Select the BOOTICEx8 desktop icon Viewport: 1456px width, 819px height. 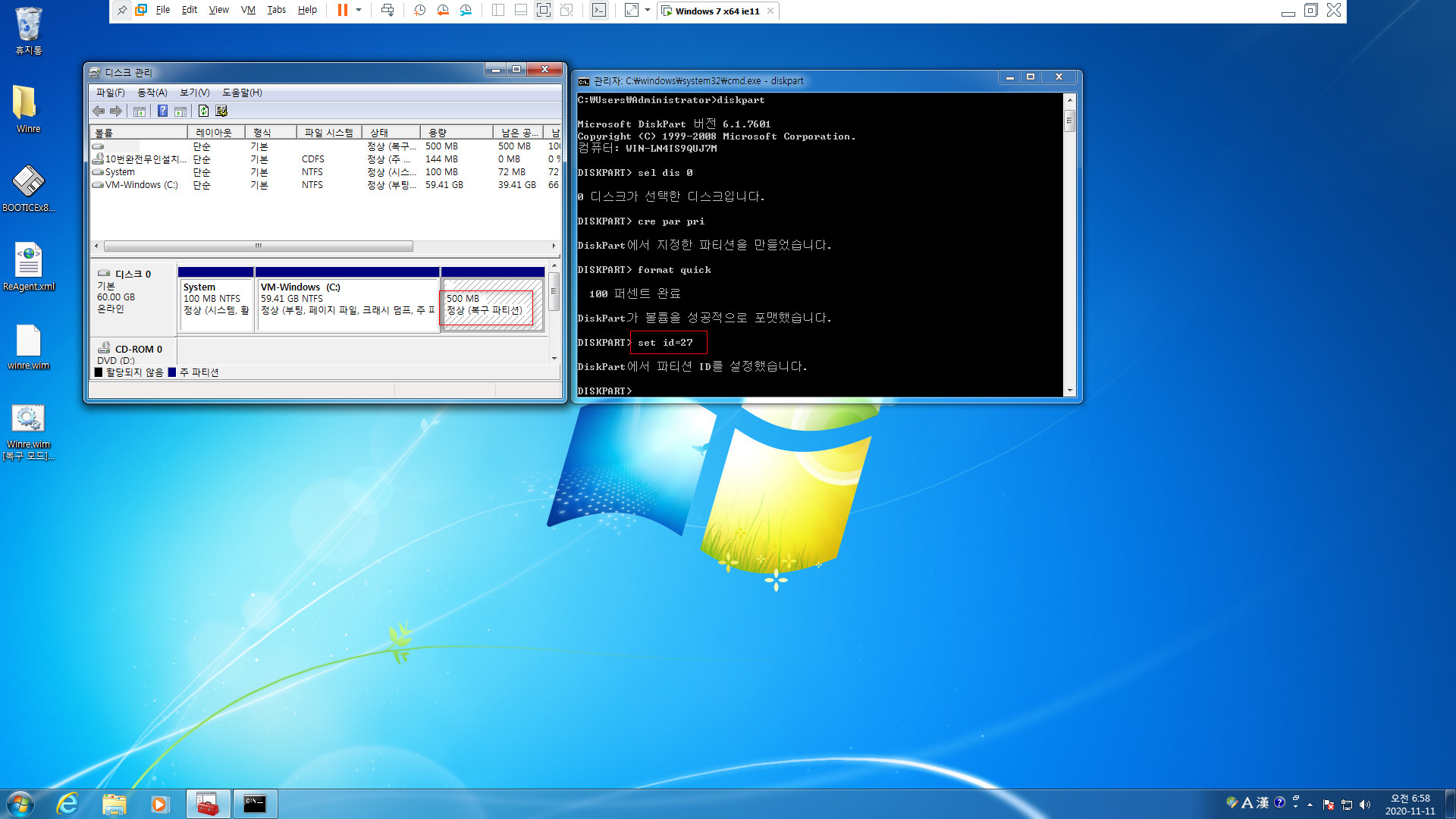[x=29, y=188]
